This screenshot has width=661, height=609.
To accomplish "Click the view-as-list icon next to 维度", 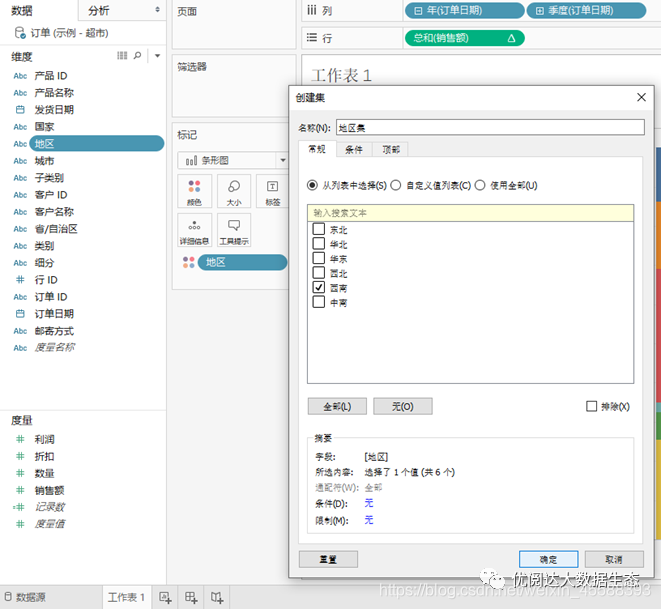I will (122, 56).
